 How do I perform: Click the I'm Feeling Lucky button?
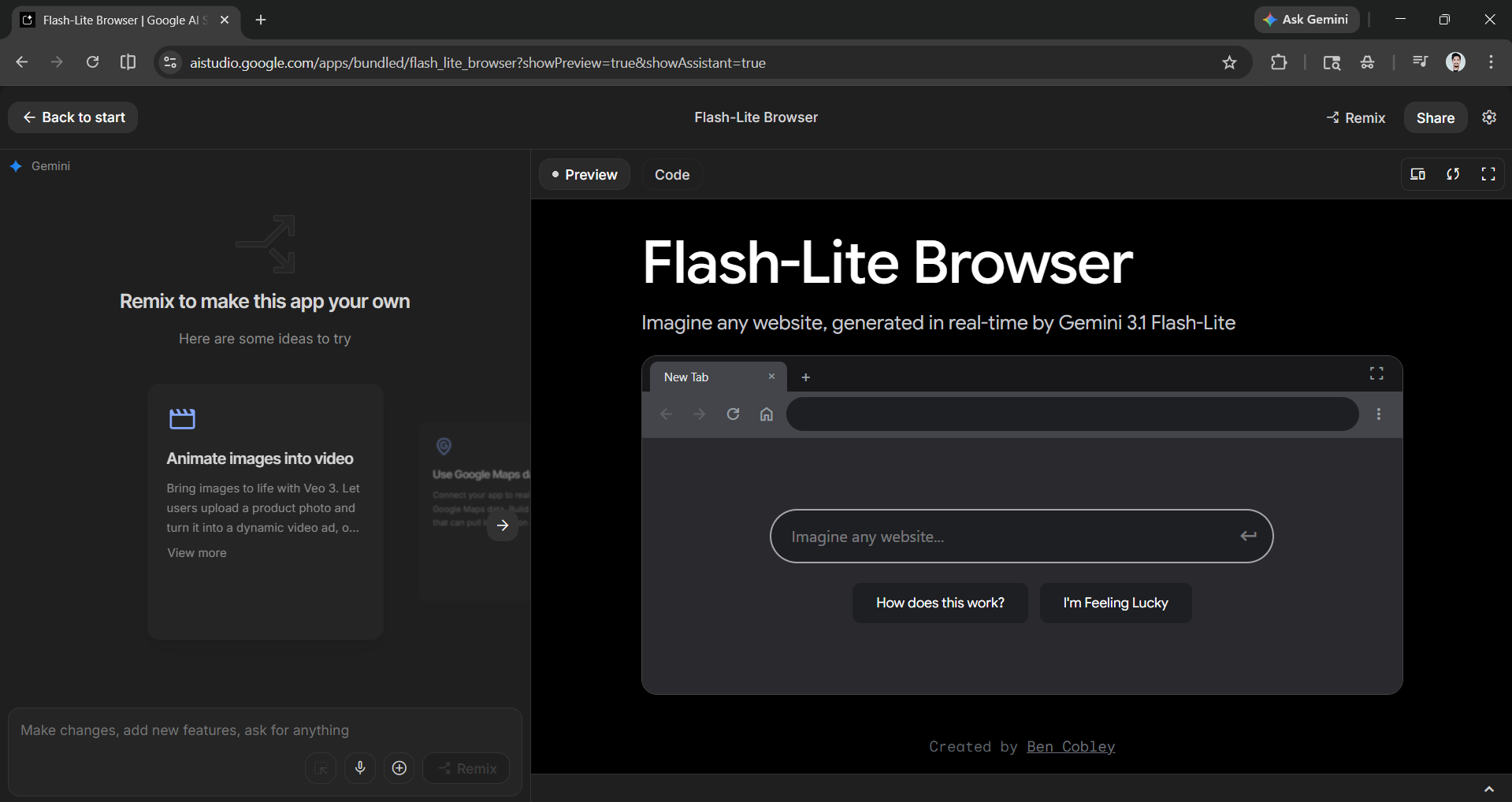point(1115,603)
